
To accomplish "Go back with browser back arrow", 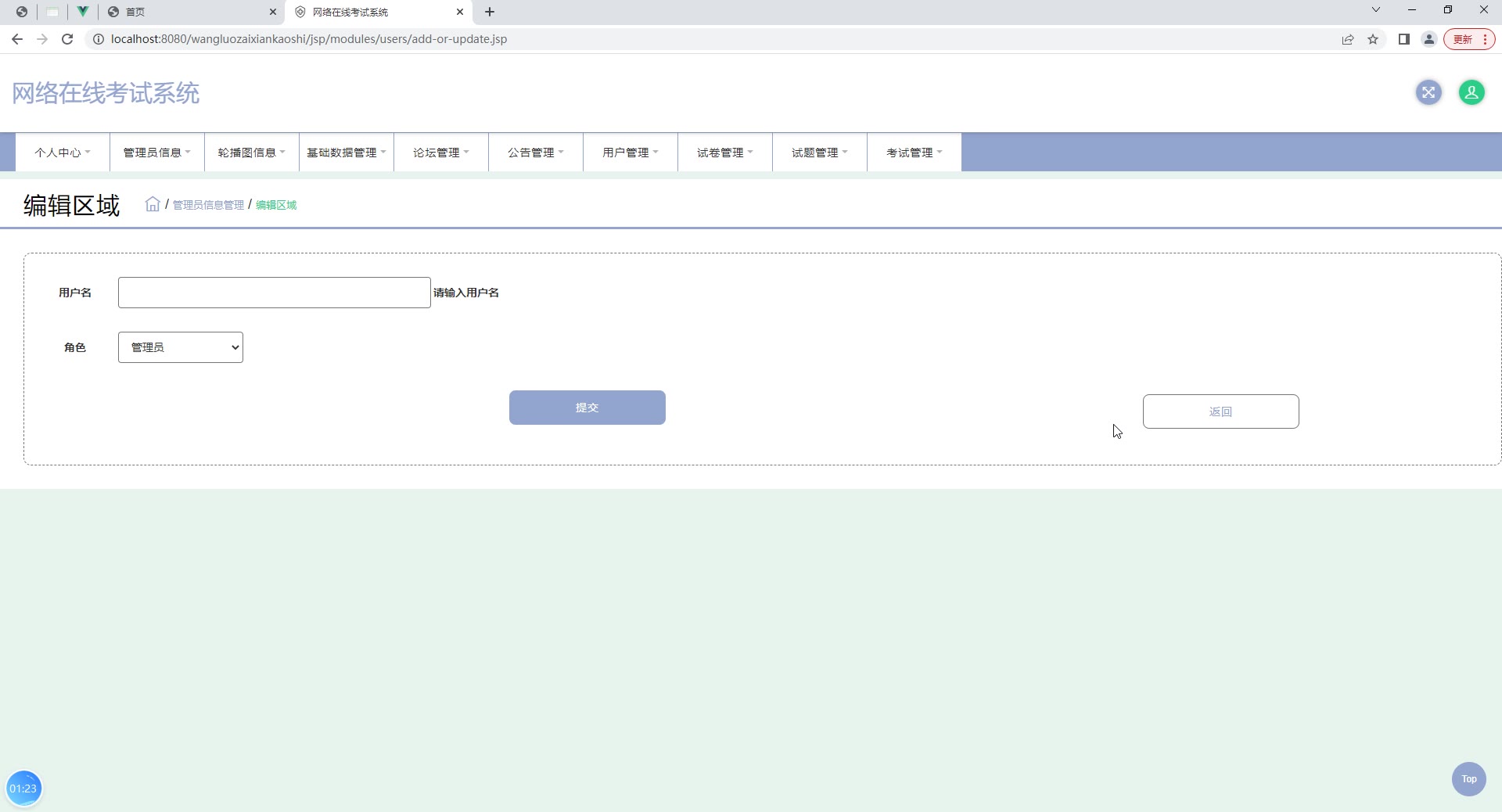I will (x=17, y=39).
